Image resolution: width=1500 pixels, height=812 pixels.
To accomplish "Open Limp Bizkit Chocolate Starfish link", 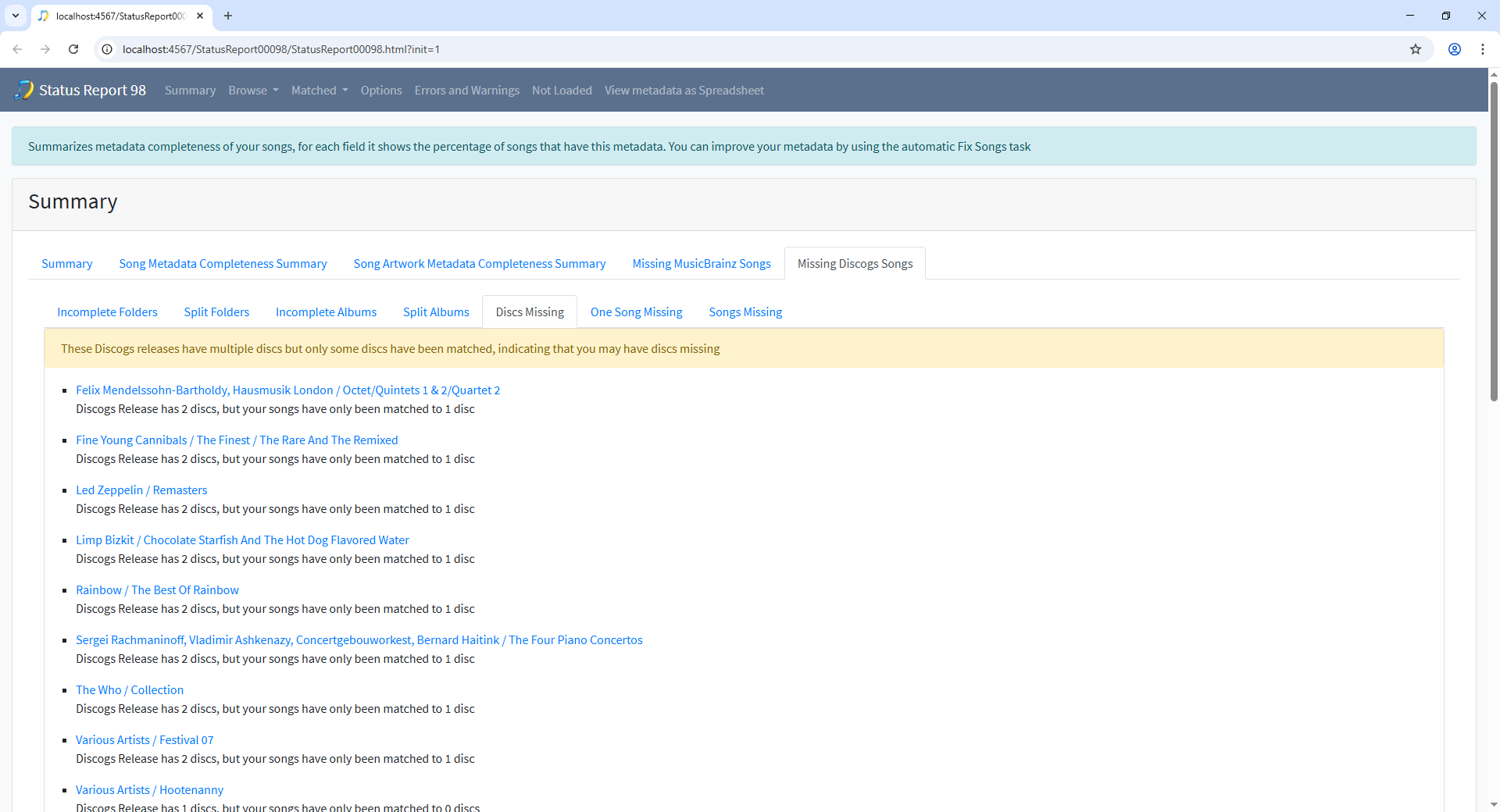I will point(242,540).
